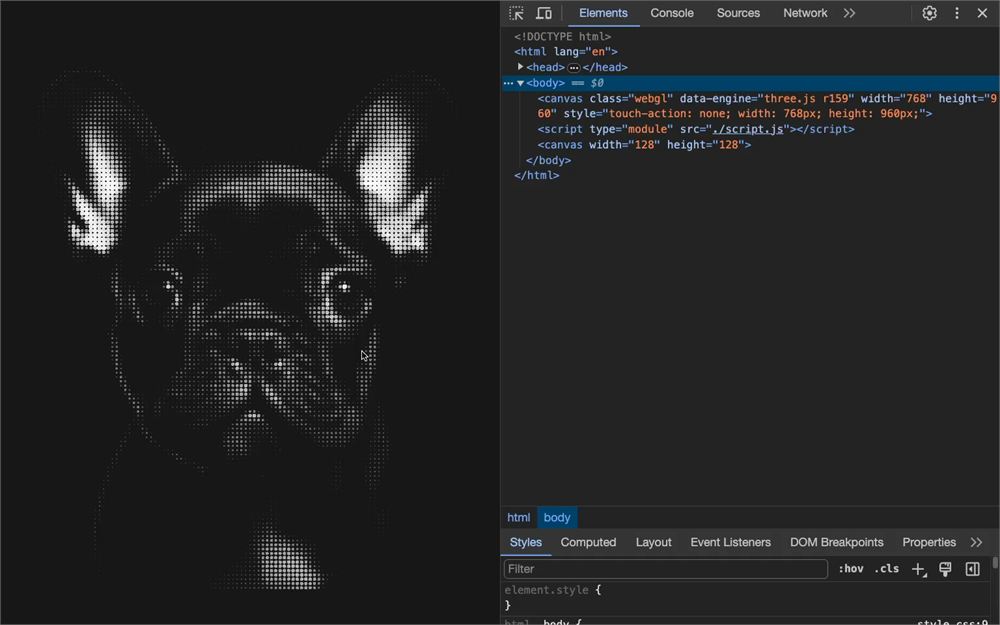Click the WebGL dog halftone canvas
The height and width of the screenshot is (625, 1000).
250,312
